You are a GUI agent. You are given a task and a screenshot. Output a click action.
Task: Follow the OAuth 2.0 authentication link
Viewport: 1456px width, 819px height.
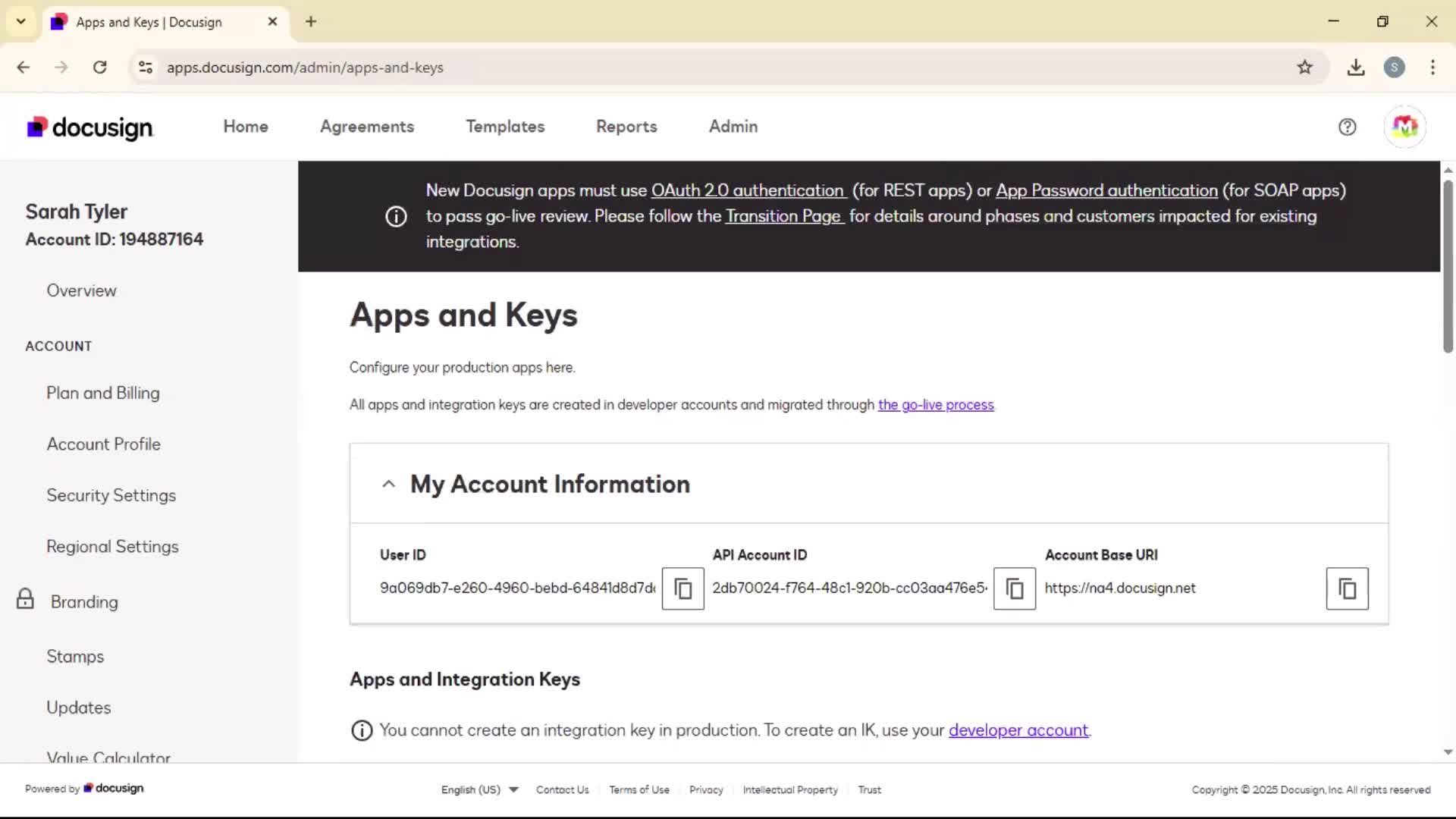(748, 190)
